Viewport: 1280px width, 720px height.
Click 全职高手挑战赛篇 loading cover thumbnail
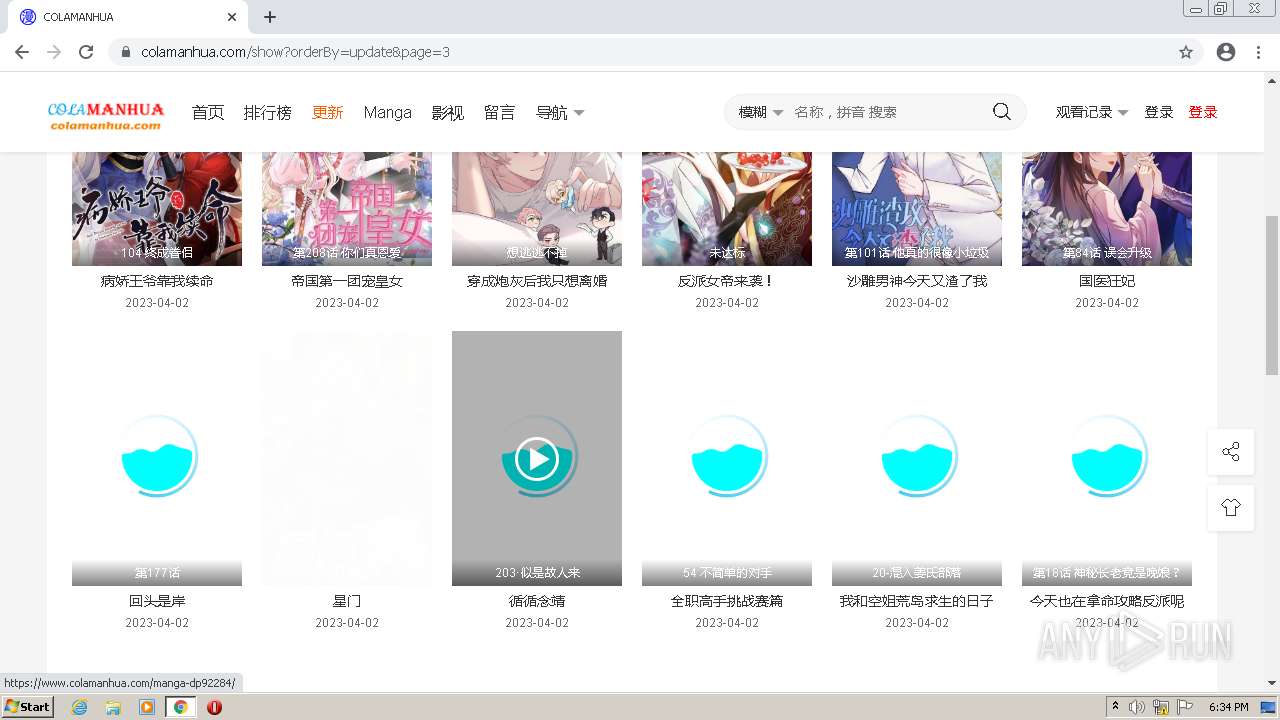pyautogui.click(x=727, y=458)
